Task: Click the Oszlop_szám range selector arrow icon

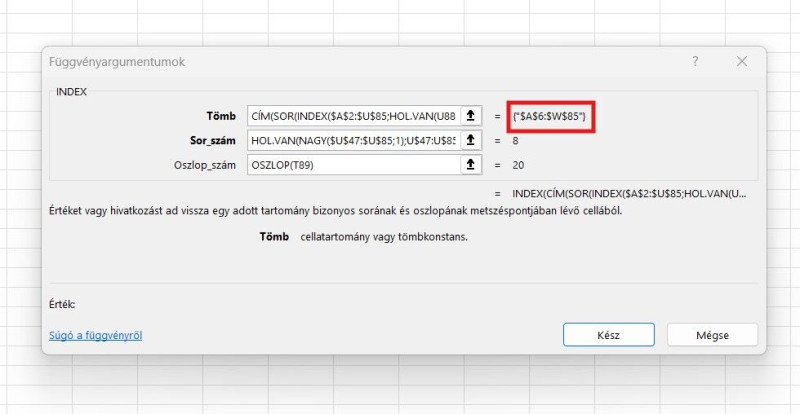Action: [x=471, y=165]
